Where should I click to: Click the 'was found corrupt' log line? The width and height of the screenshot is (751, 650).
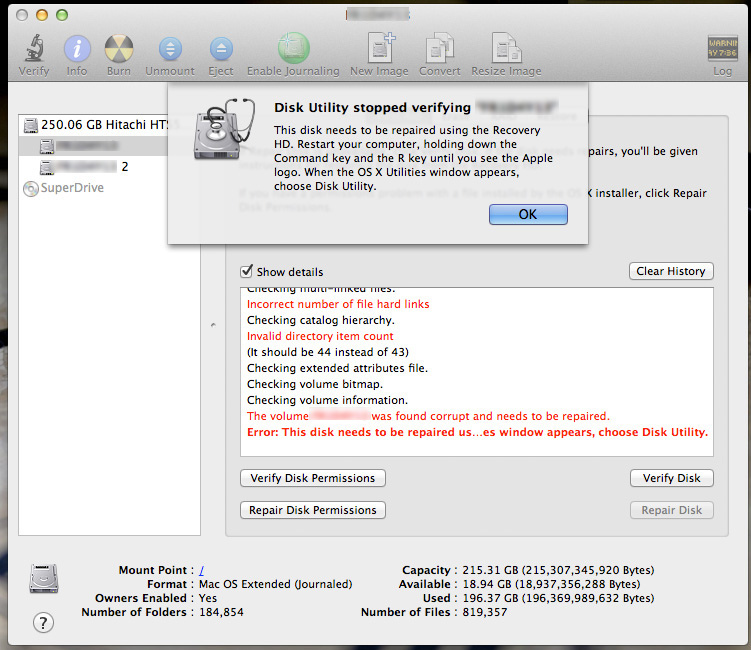point(428,416)
